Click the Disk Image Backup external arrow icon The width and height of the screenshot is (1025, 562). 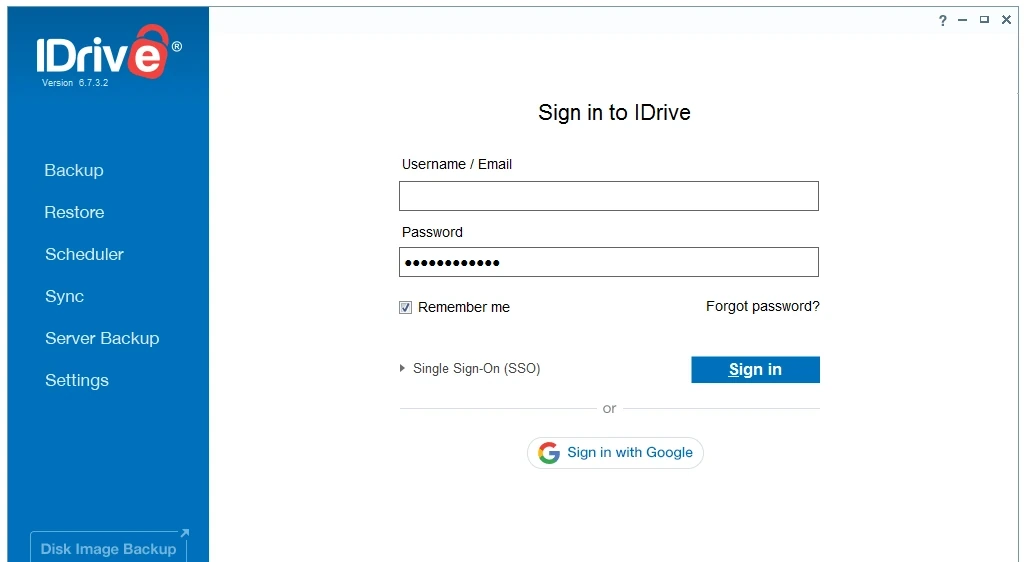tap(184, 533)
